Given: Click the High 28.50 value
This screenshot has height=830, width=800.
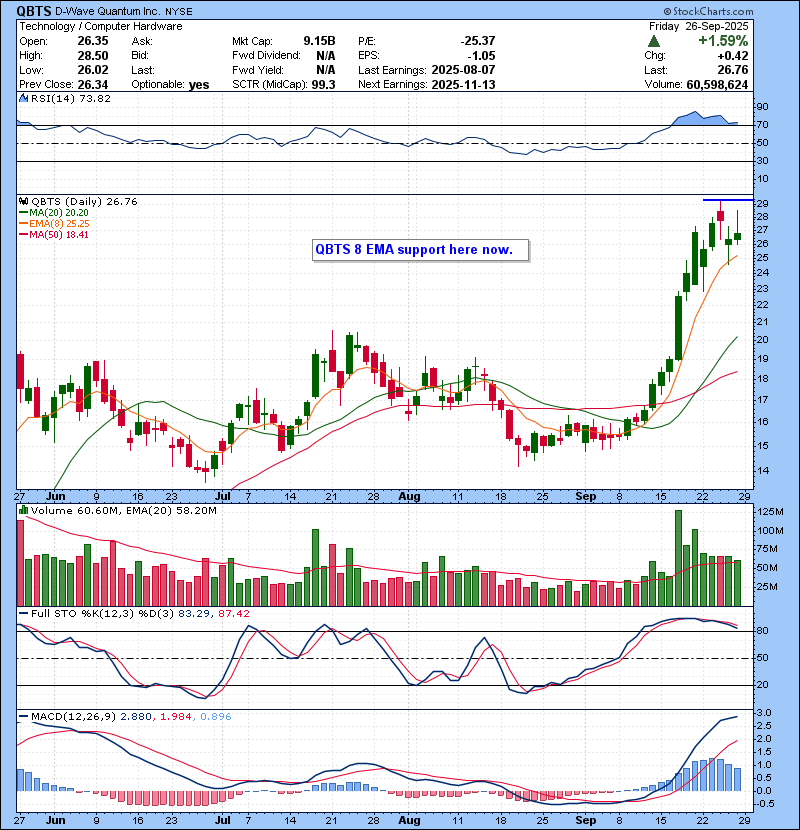Looking at the screenshot, I should coord(93,56).
